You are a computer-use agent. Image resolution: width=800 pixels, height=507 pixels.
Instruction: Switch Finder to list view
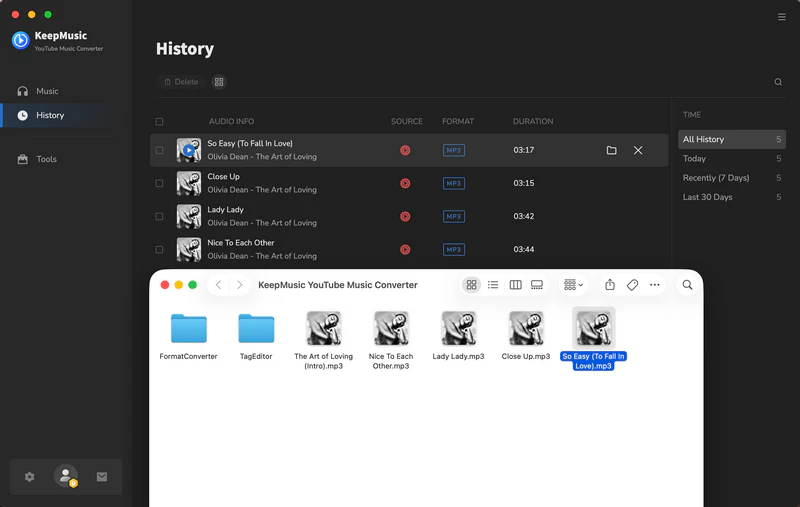coord(493,285)
